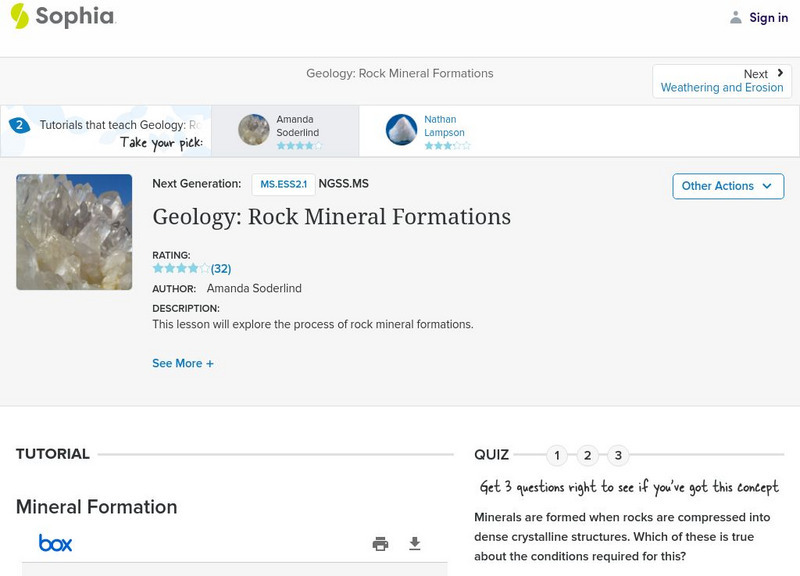Go to next lesson Weathering and Erosion
The height and width of the screenshot is (576, 800).
pos(722,81)
